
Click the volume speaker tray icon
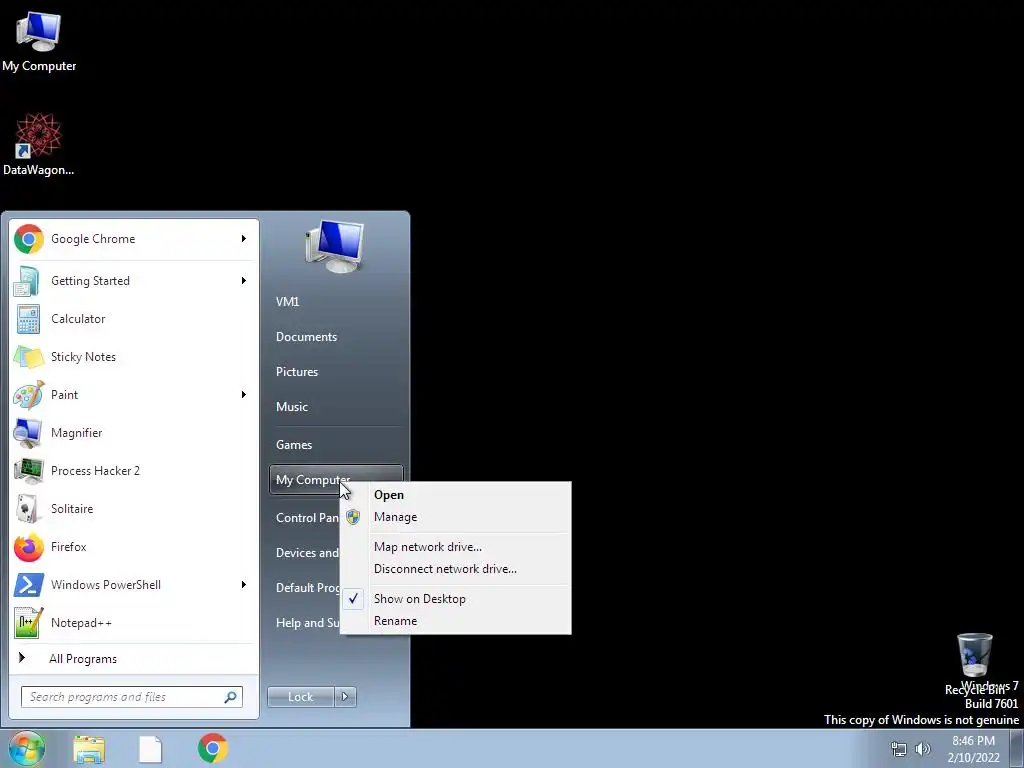click(x=923, y=749)
